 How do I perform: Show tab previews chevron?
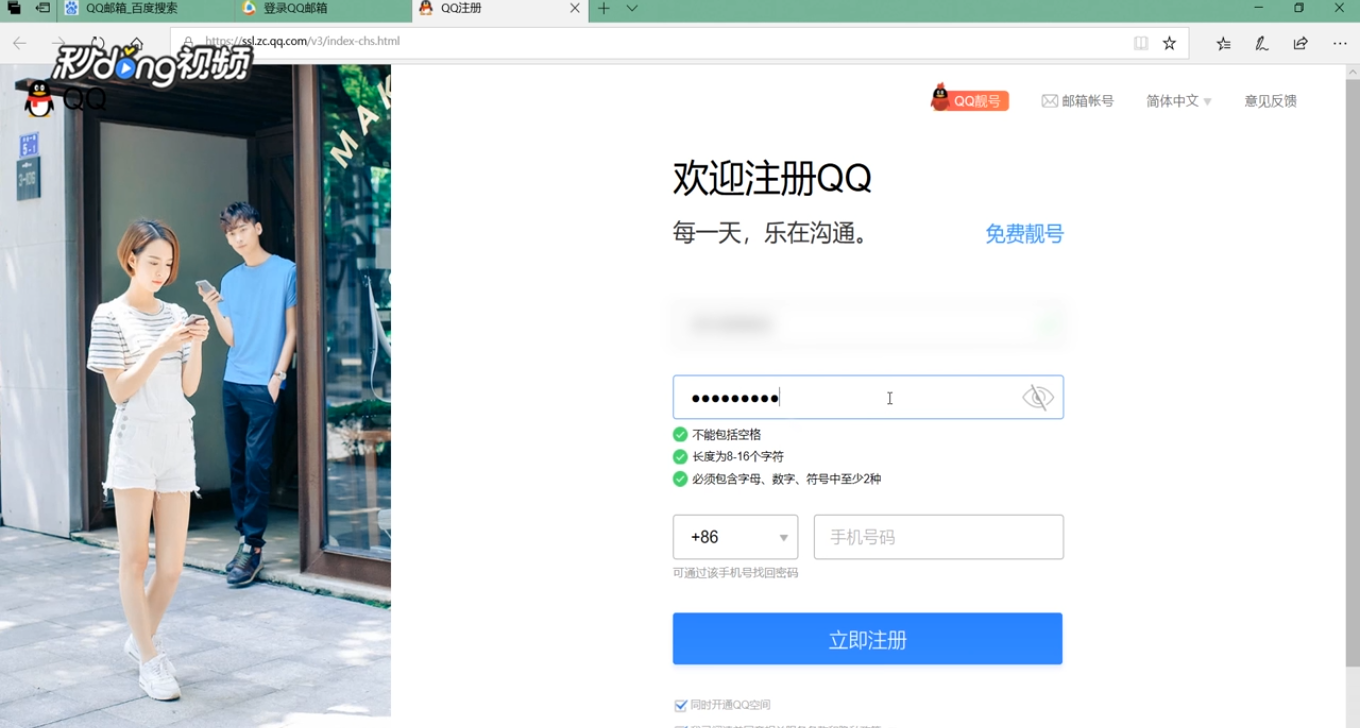tap(632, 8)
